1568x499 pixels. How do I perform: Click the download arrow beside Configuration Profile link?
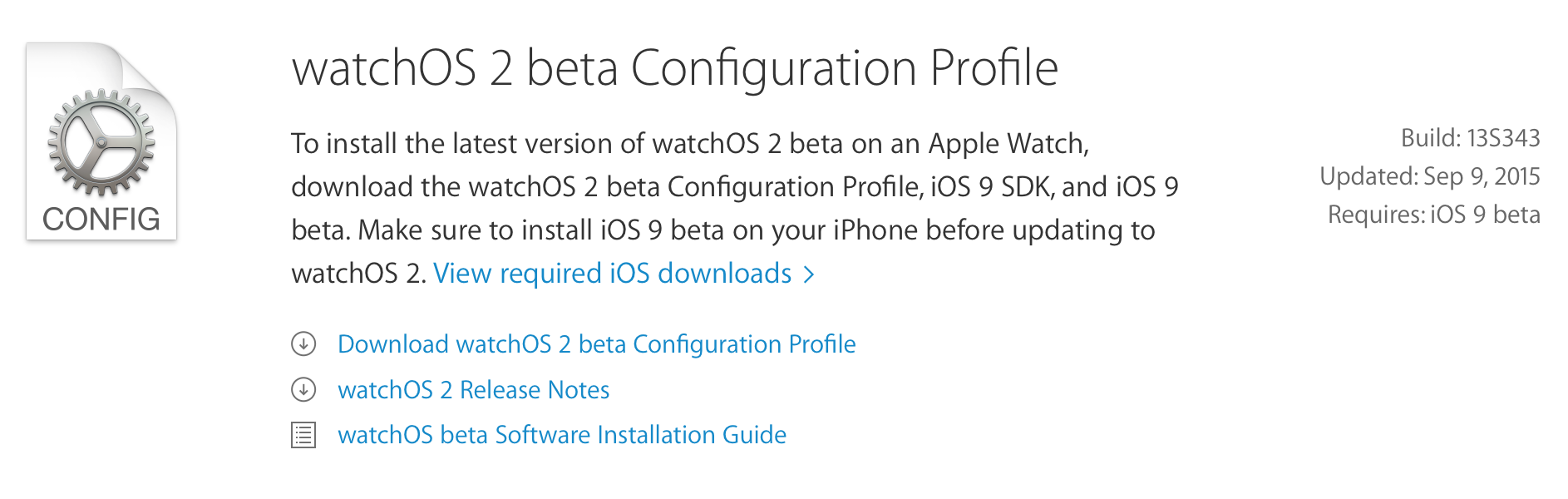pyautogui.click(x=305, y=343)
